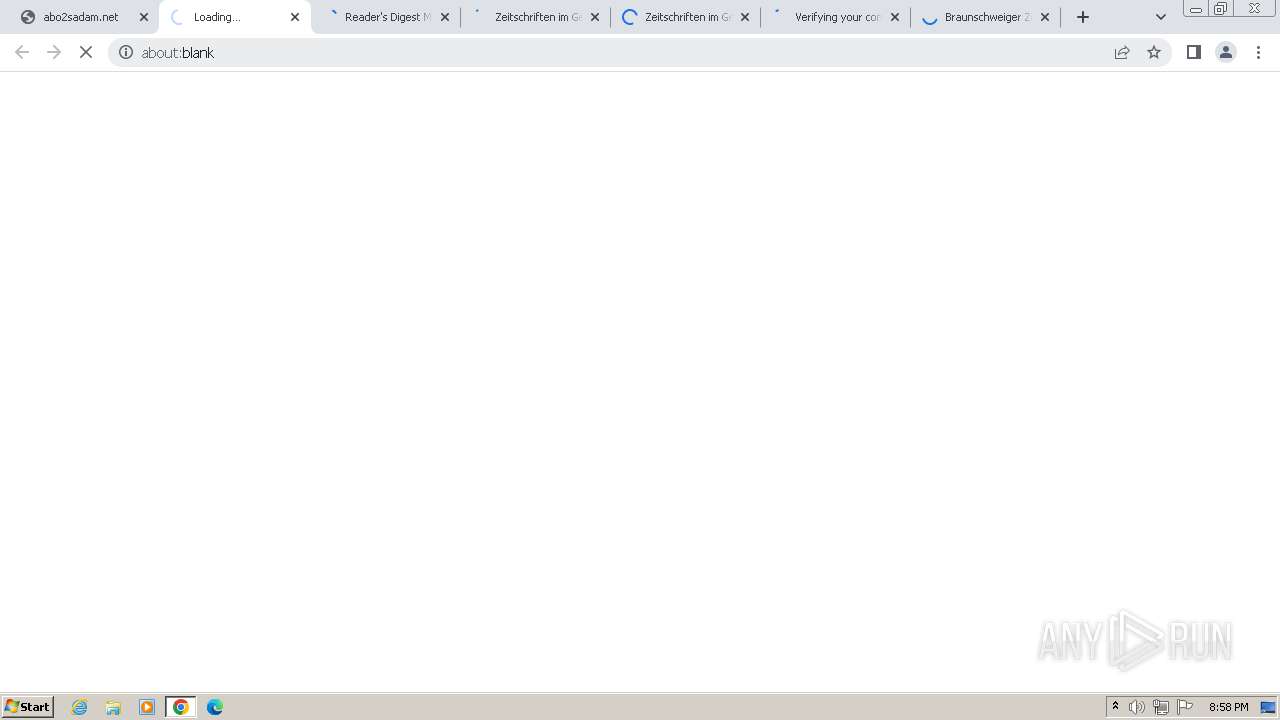Switch to the Braunschweiger Zeitung tab
Viewport: 1280px width, 720px height.
click(x=987, y=17)
